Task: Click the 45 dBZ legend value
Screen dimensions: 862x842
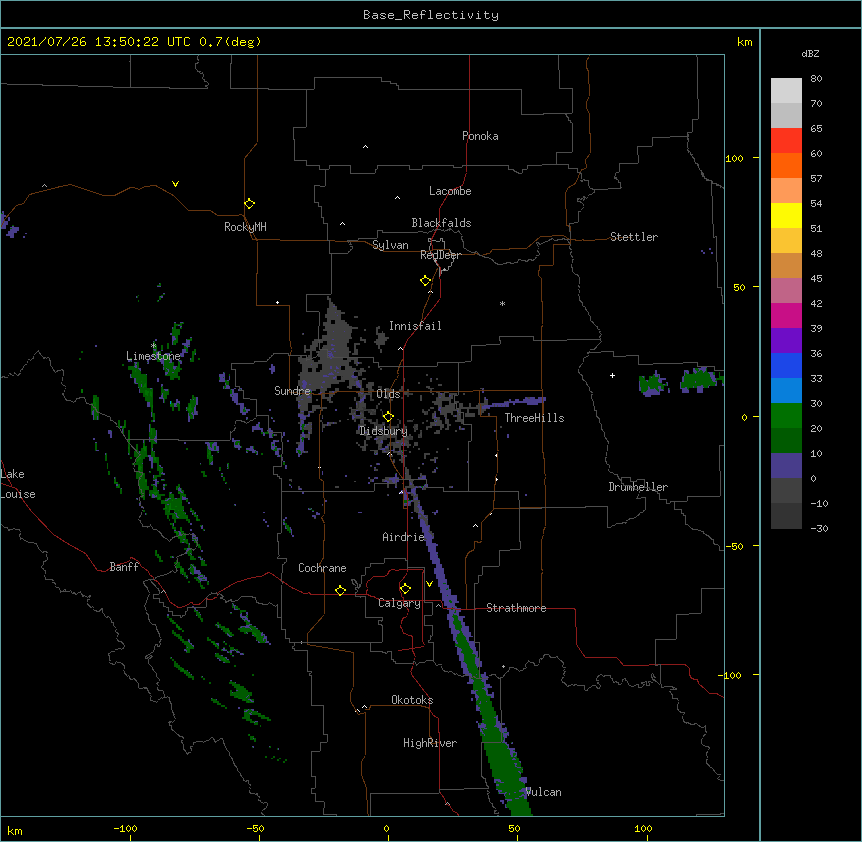Action: [816, 279]
